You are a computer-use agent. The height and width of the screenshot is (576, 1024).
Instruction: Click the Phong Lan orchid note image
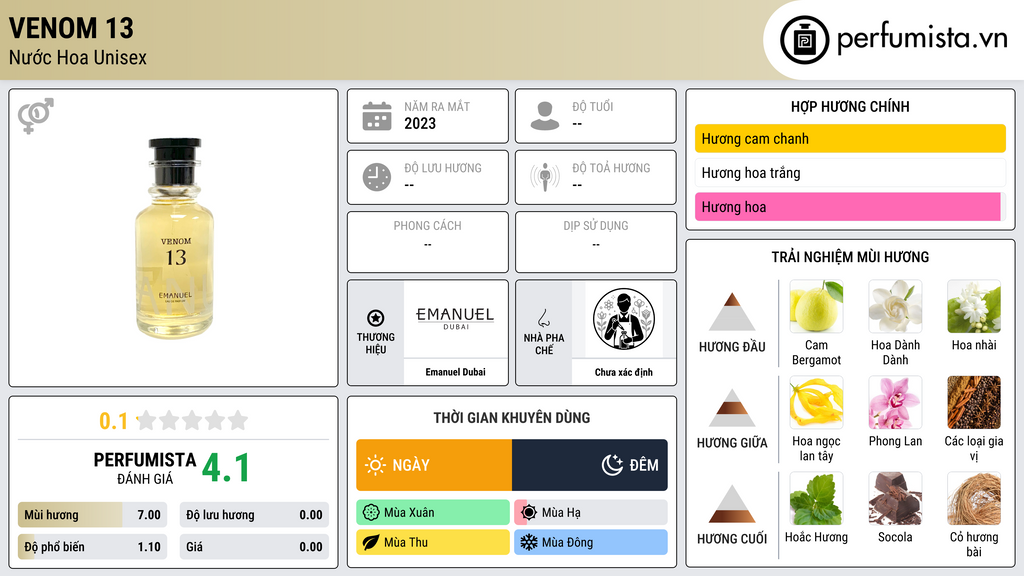click(x=895, y=402)
